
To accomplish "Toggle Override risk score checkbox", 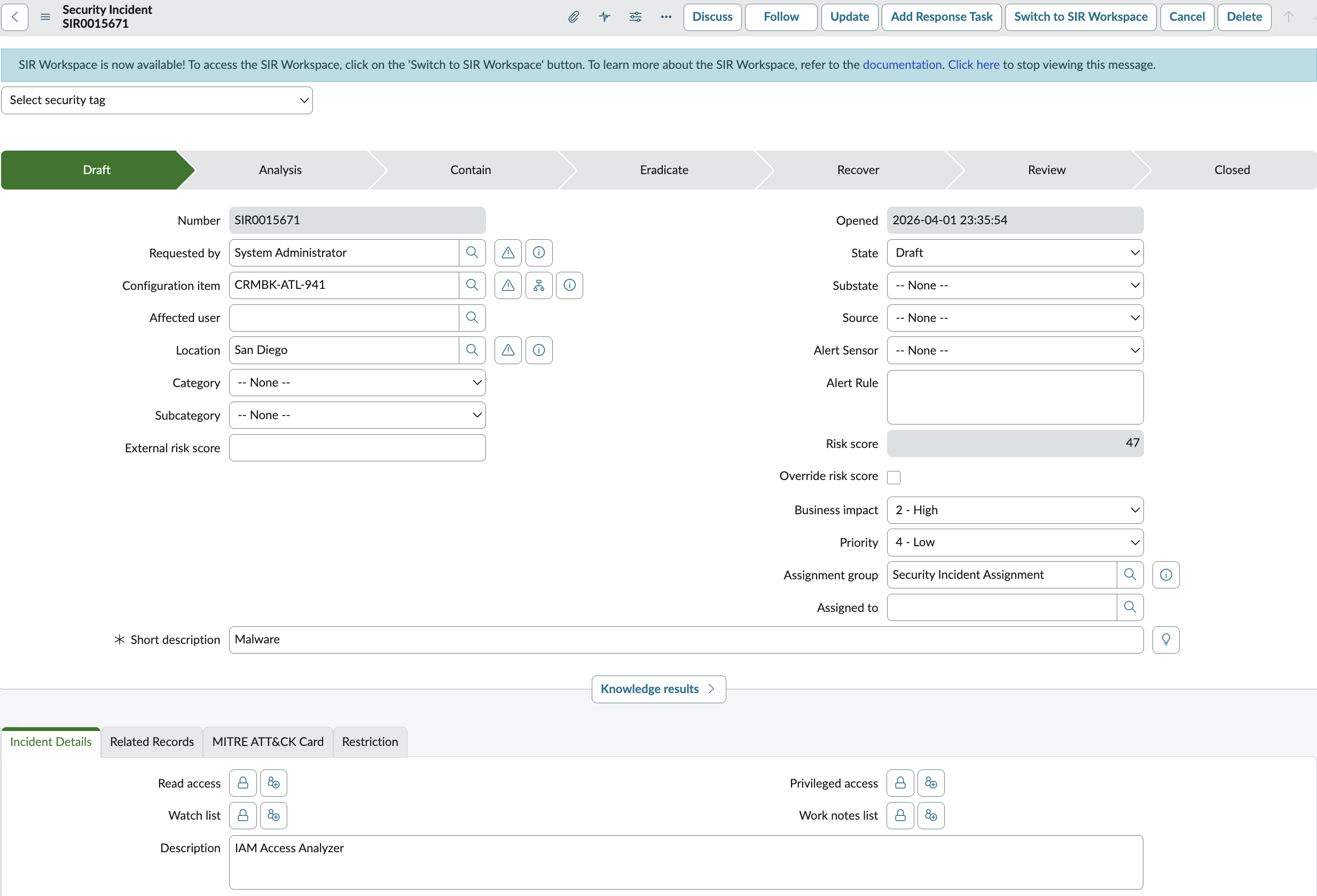I will pos(893,477).
